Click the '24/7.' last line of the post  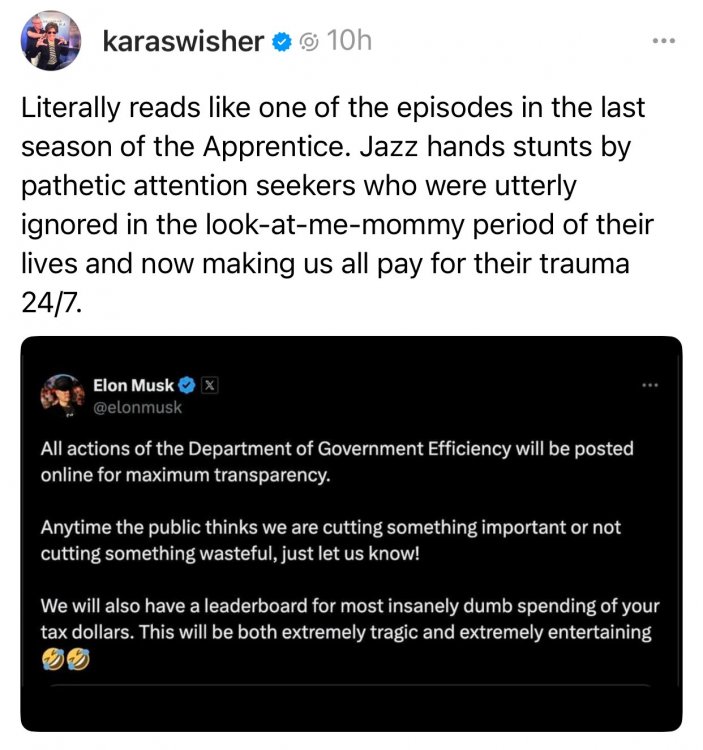[52, 303]
